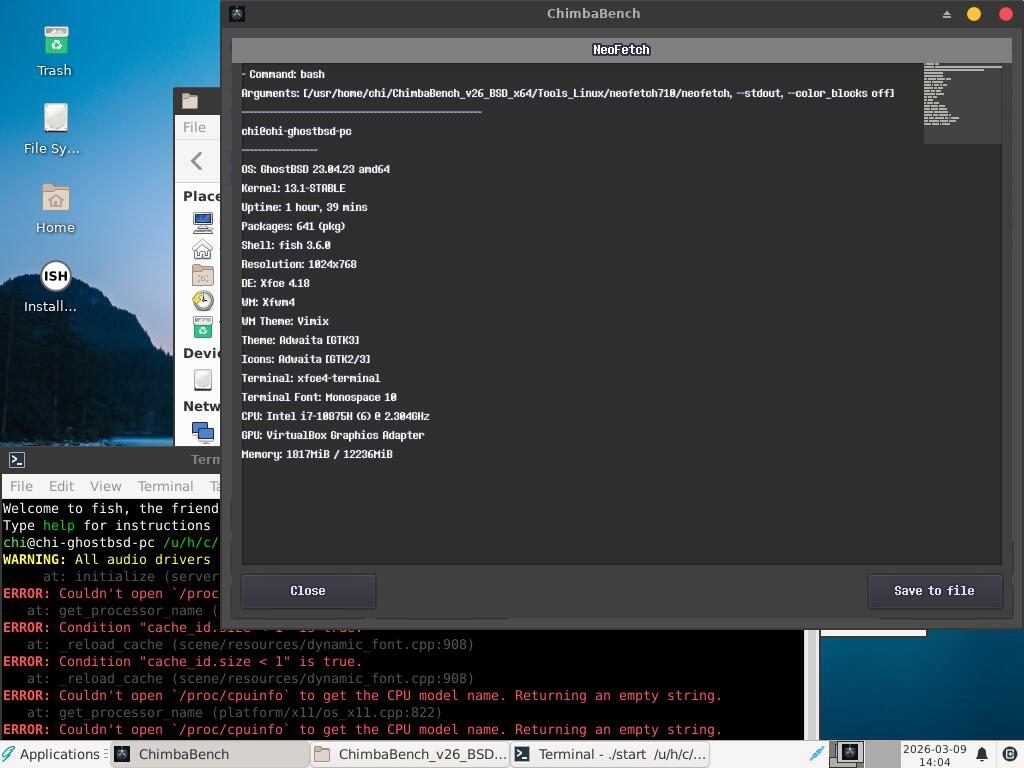
Task: Switch to ChimbaBench_v26_BSD folder taskbar button
Action: (x=409, y=754)
